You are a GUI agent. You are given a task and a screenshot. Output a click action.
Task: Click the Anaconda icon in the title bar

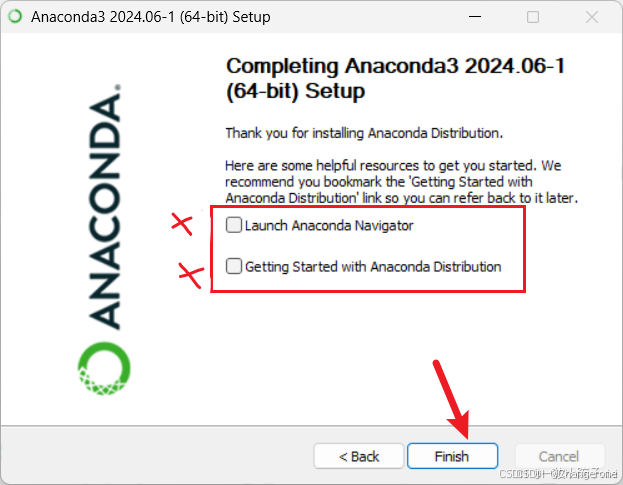click(x=15, y=17)
